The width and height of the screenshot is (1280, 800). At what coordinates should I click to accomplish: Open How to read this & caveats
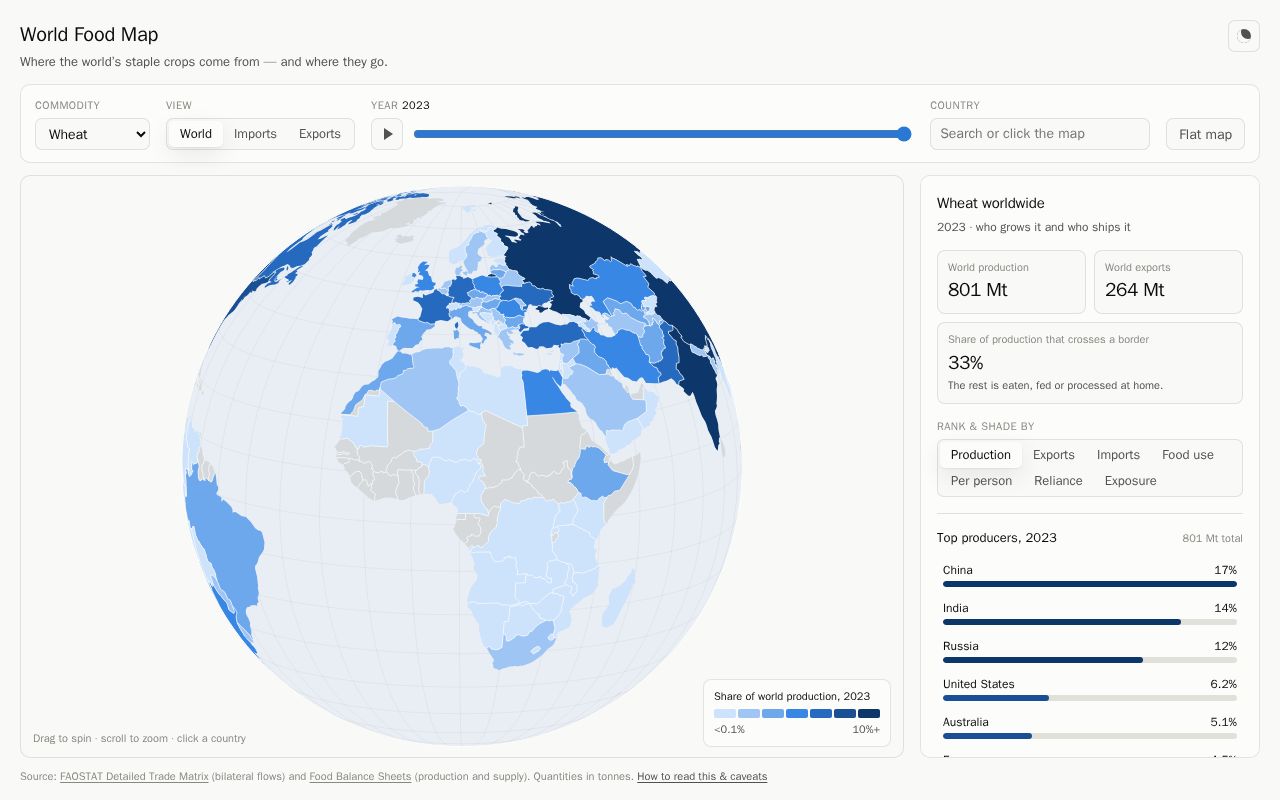point(702,777)
